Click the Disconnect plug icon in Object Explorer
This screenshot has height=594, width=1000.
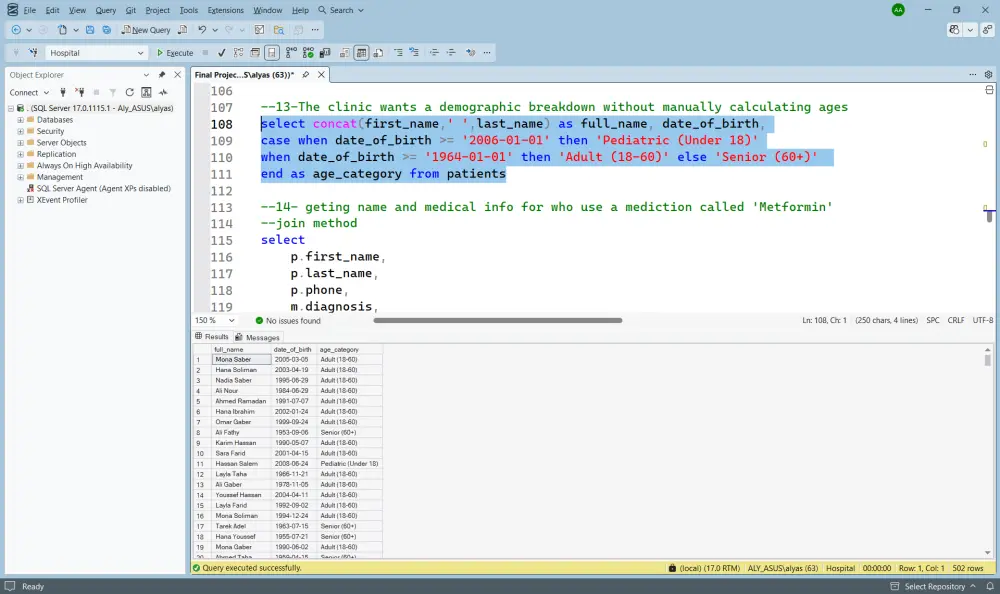[x=80, y=93]
